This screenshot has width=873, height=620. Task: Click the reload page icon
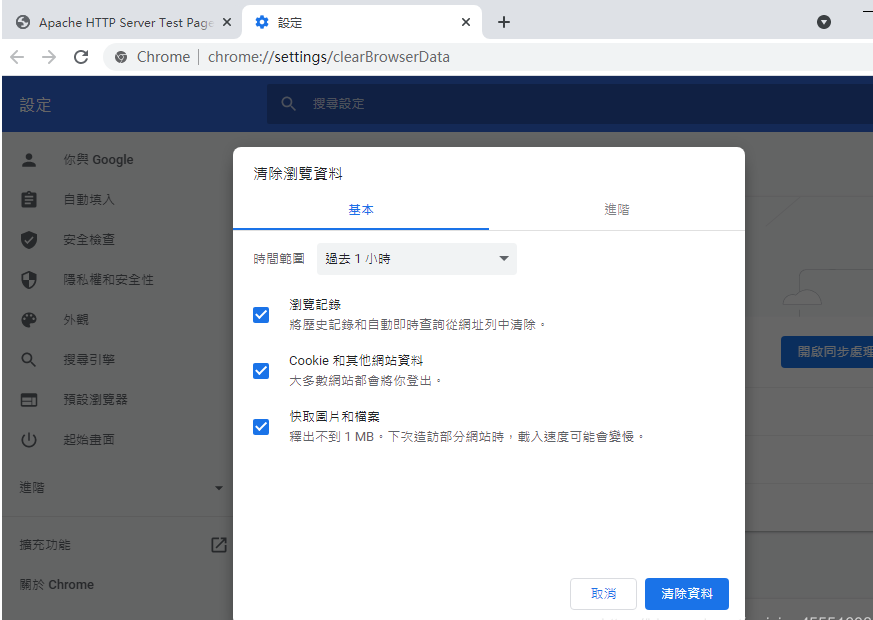click(x=81, y=57)
